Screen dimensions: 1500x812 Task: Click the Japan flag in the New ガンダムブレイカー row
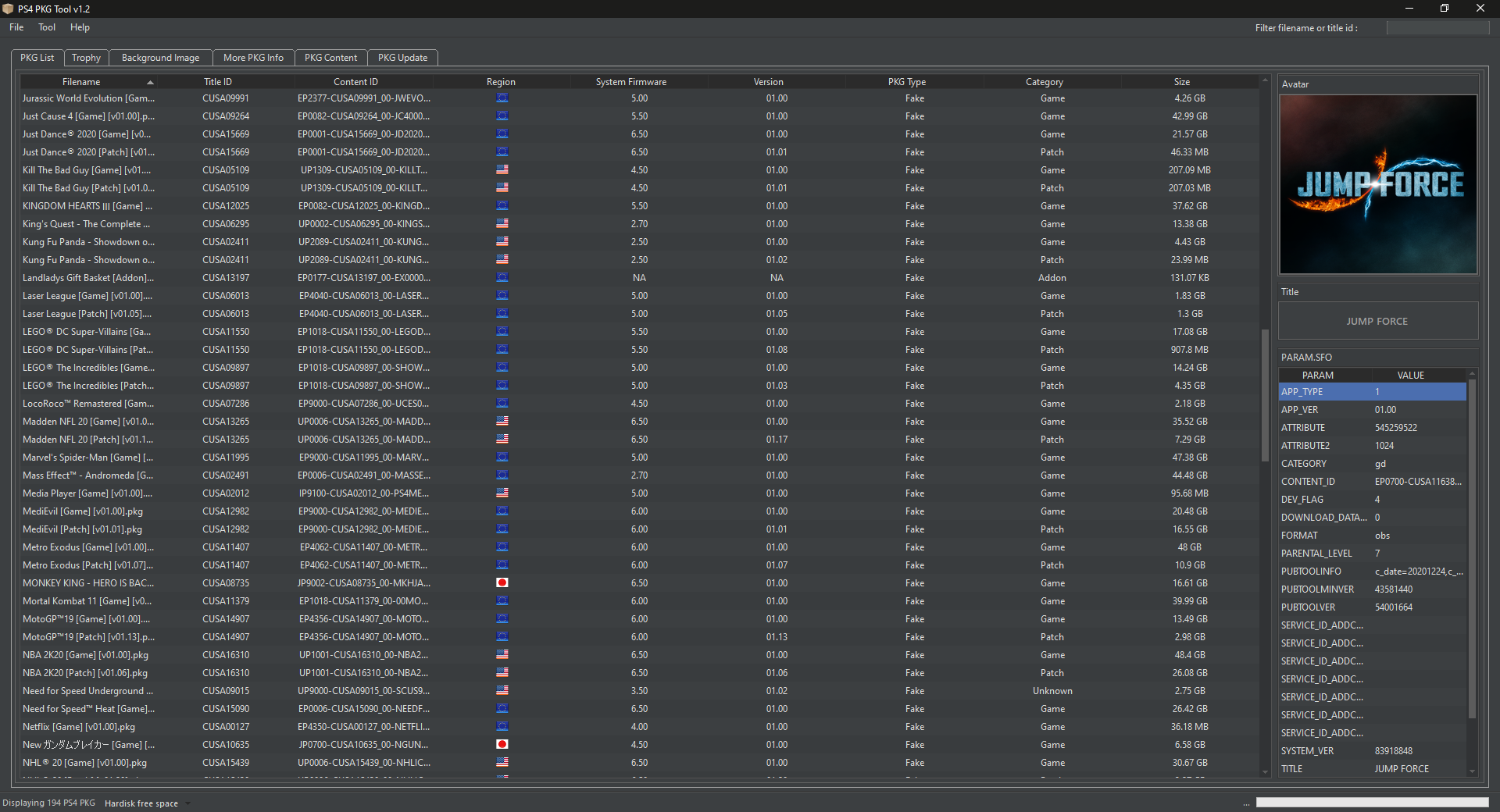click(x=502, y=744)
